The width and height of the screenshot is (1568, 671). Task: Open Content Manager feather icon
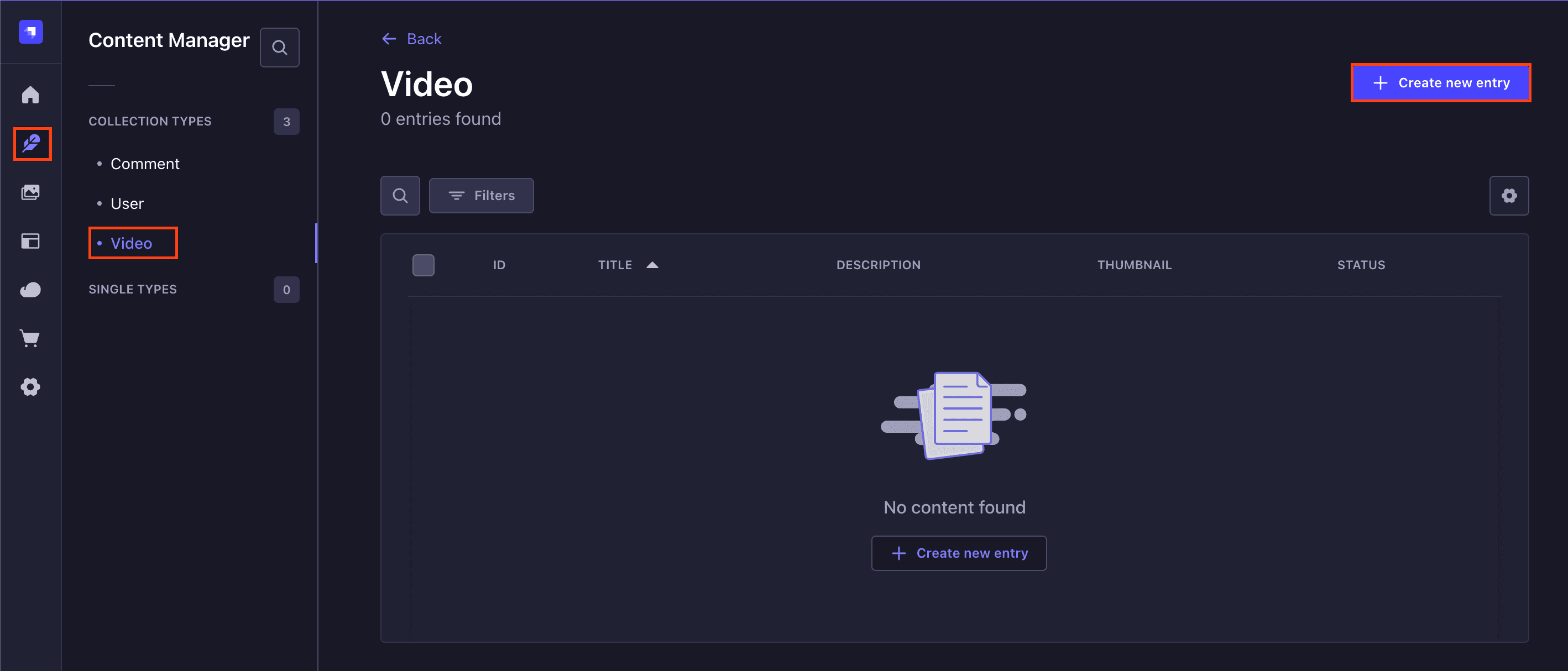pos(32,144)
